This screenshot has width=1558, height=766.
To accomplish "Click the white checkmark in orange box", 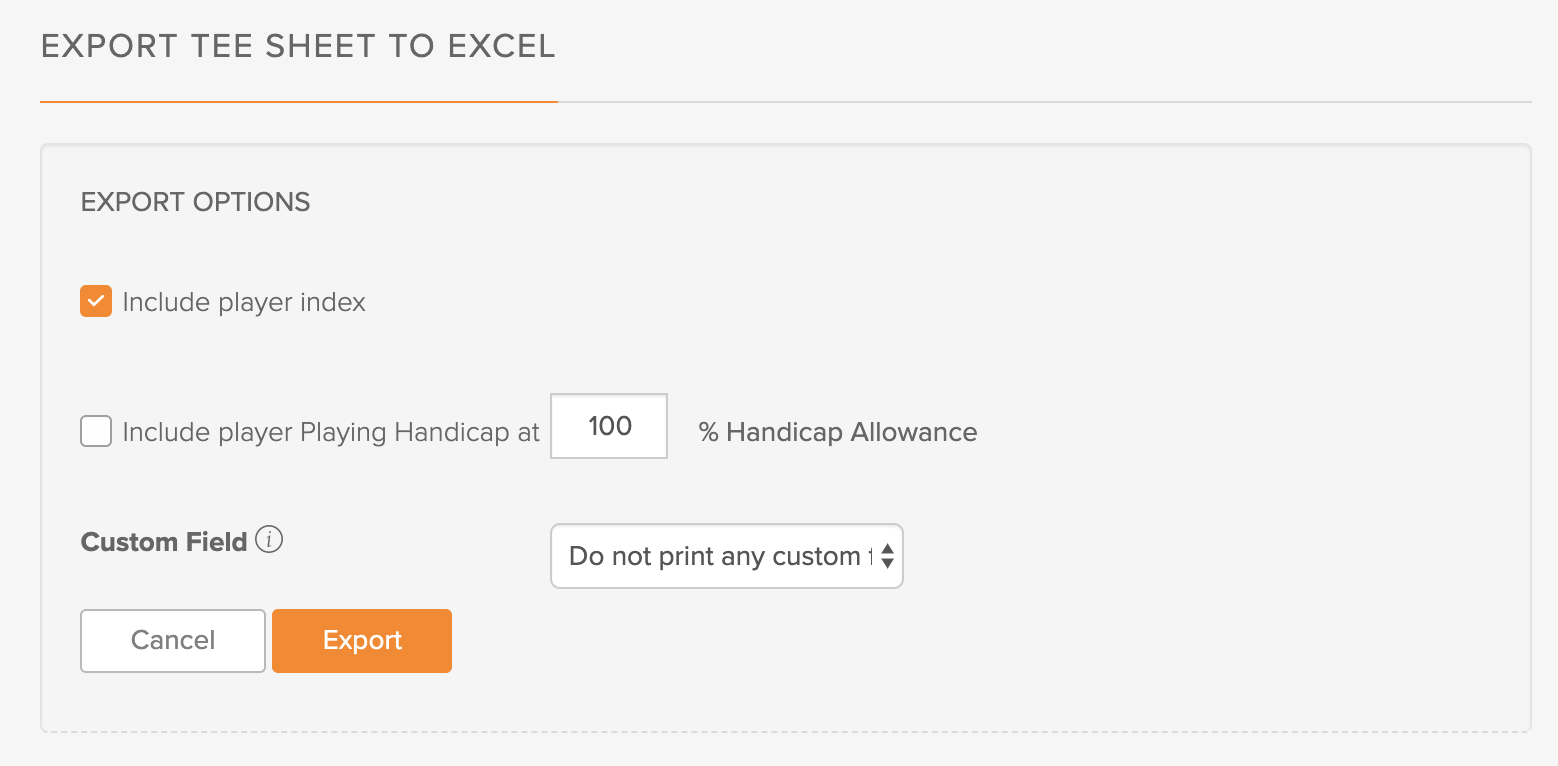I will click(x=96, y=301).
